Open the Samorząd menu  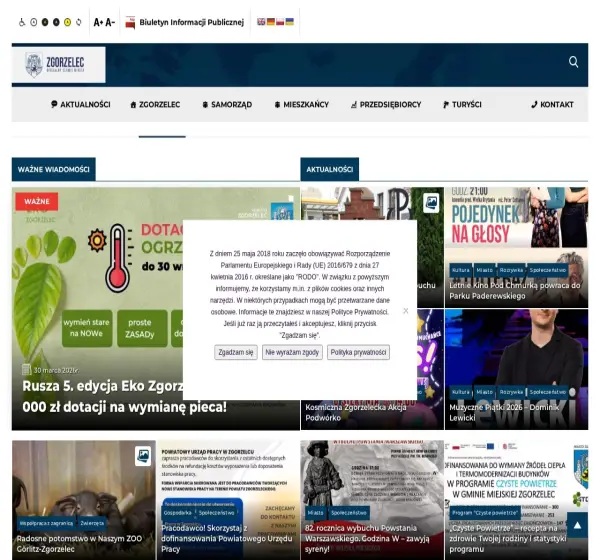(x=227, y=104)
